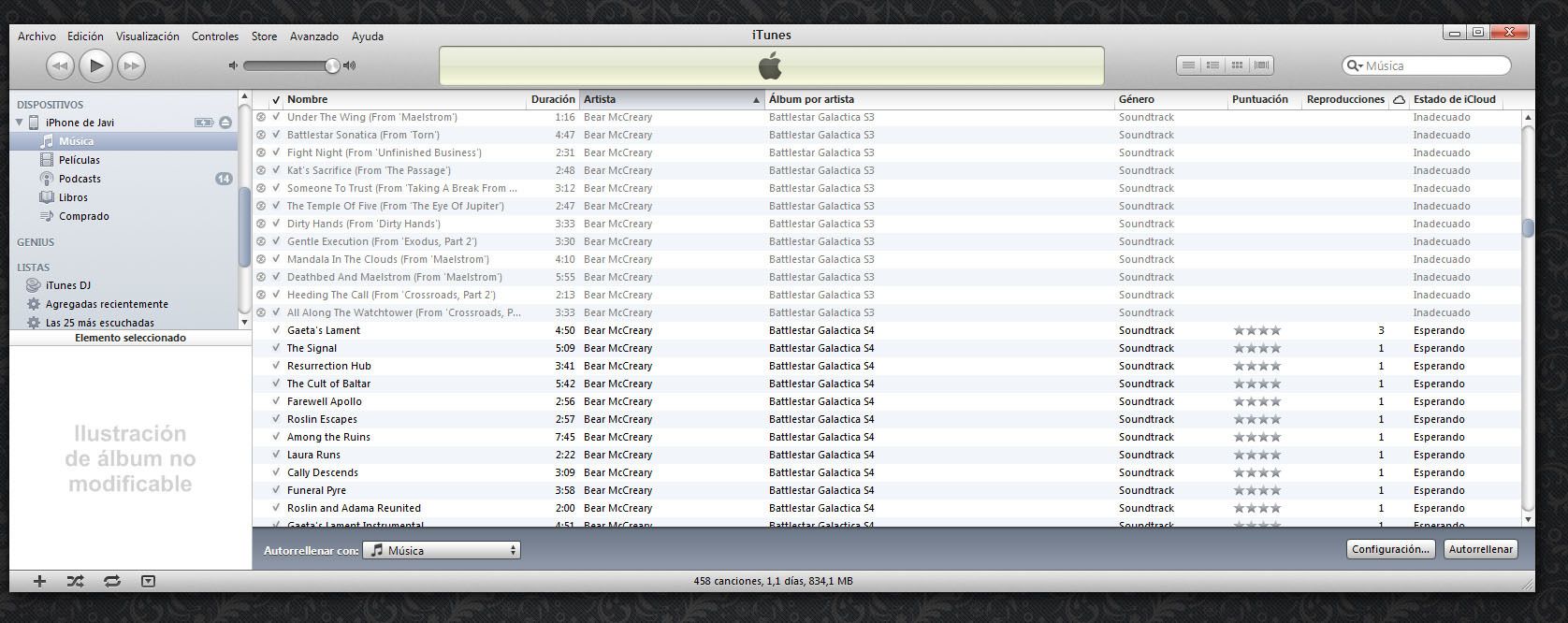Click the Podcasts badge showing 14
The height and width of the screenshot is (623, 1568).
224,179
